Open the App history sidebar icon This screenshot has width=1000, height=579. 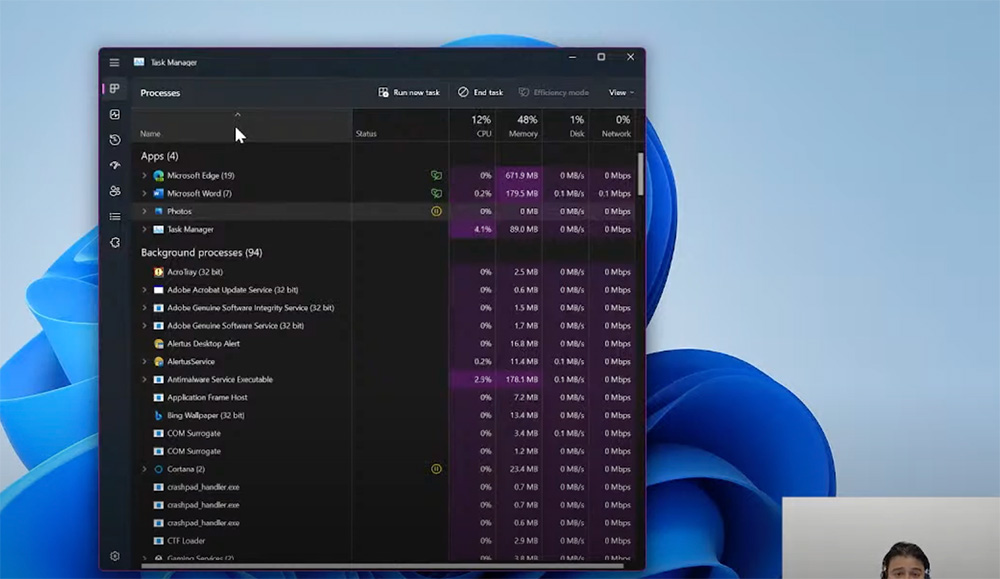115,140
